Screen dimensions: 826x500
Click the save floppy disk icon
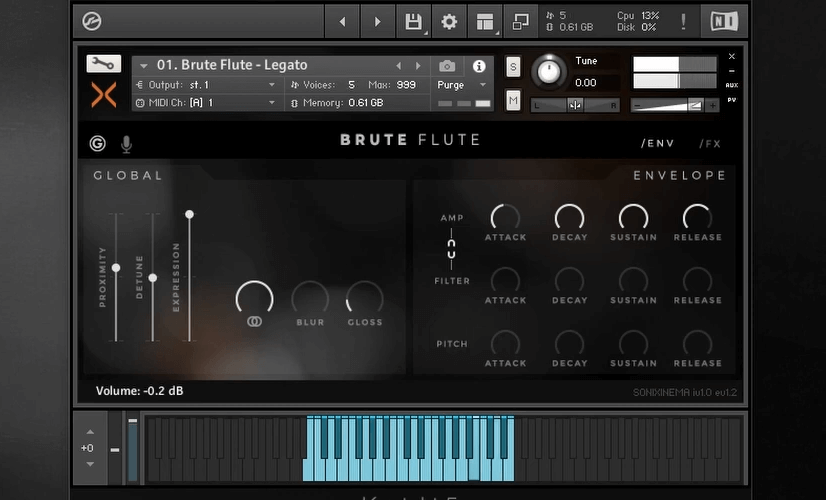point(413,22)
